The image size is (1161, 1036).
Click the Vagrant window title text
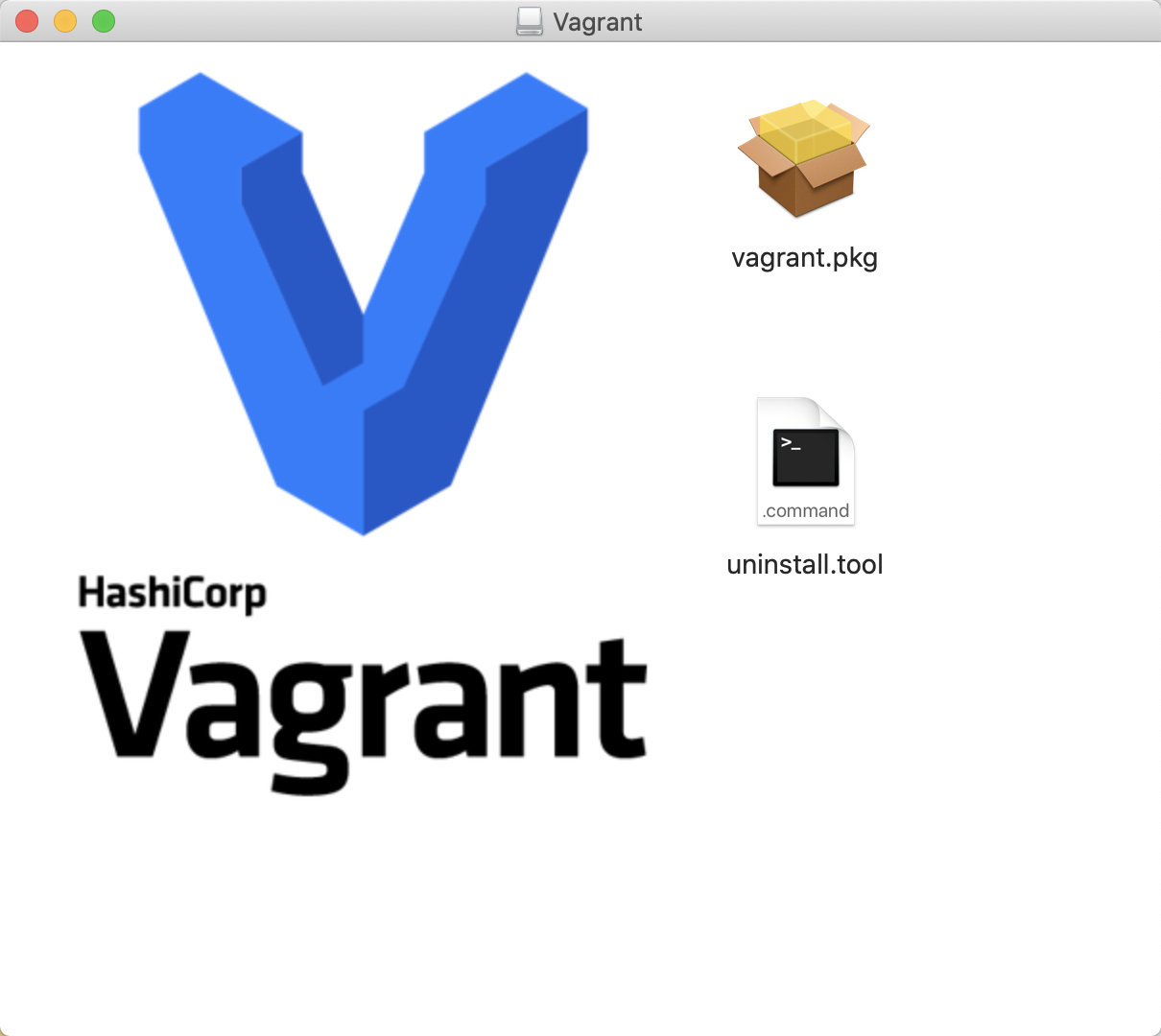coord(598,22)
